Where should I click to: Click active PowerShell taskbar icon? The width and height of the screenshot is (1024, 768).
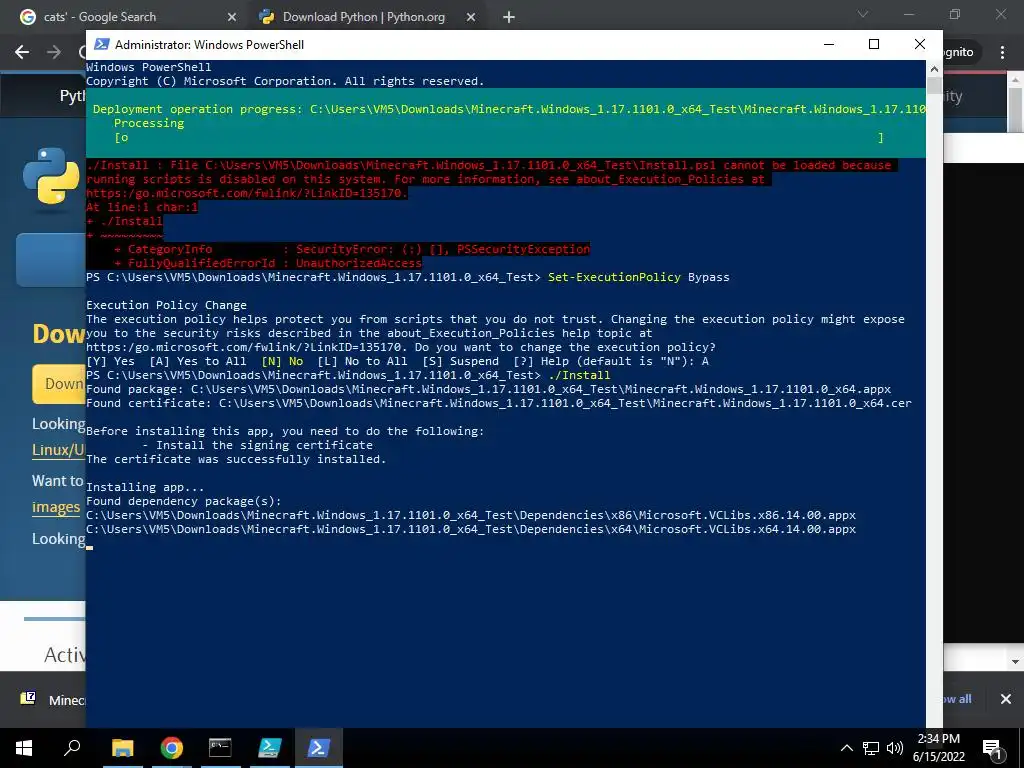318,748
